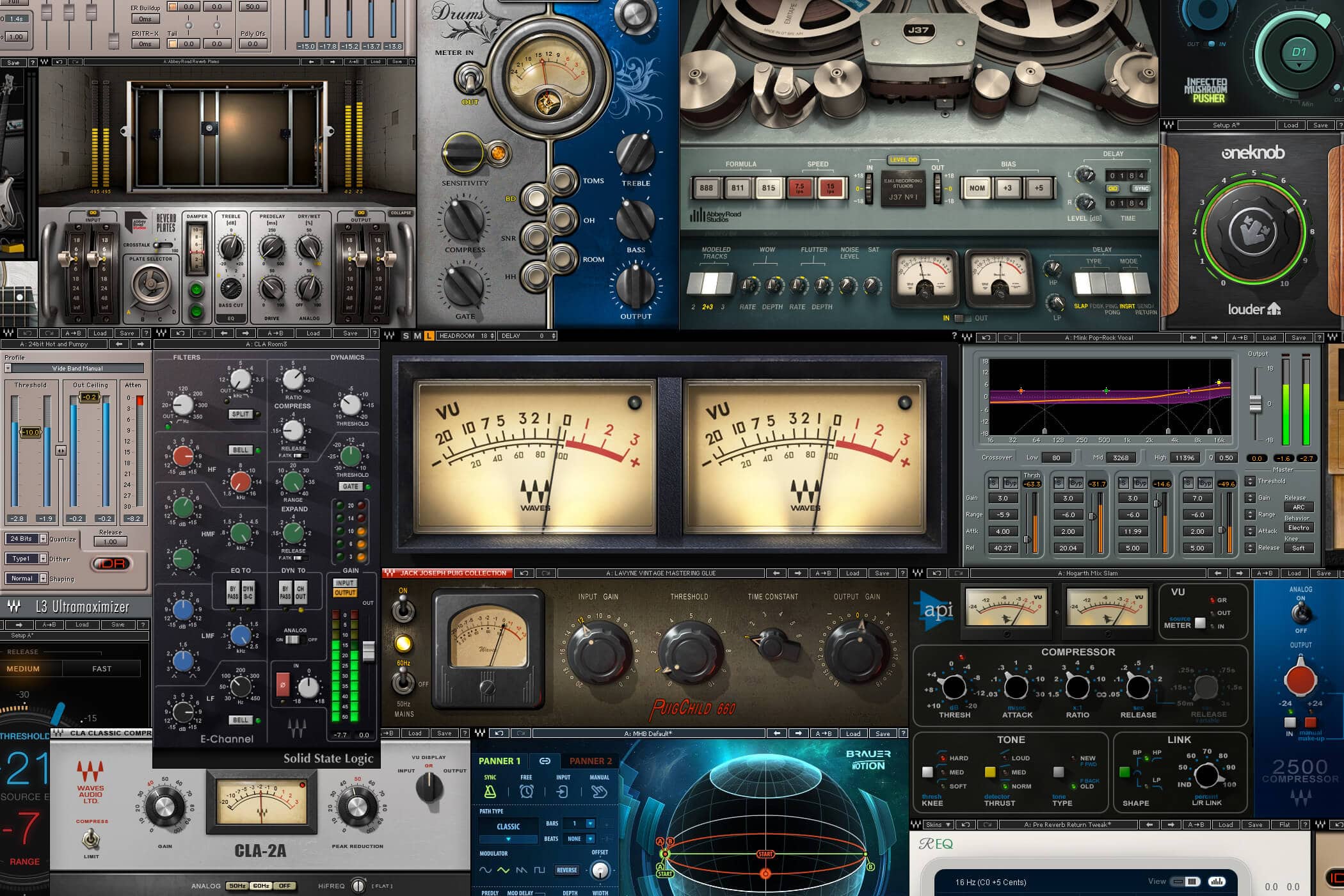Image resolution: width=1344 pixels, height=896 pixels.
Task: Open the Skins dropdown in REQ toolbar
Action: (938, 824)
